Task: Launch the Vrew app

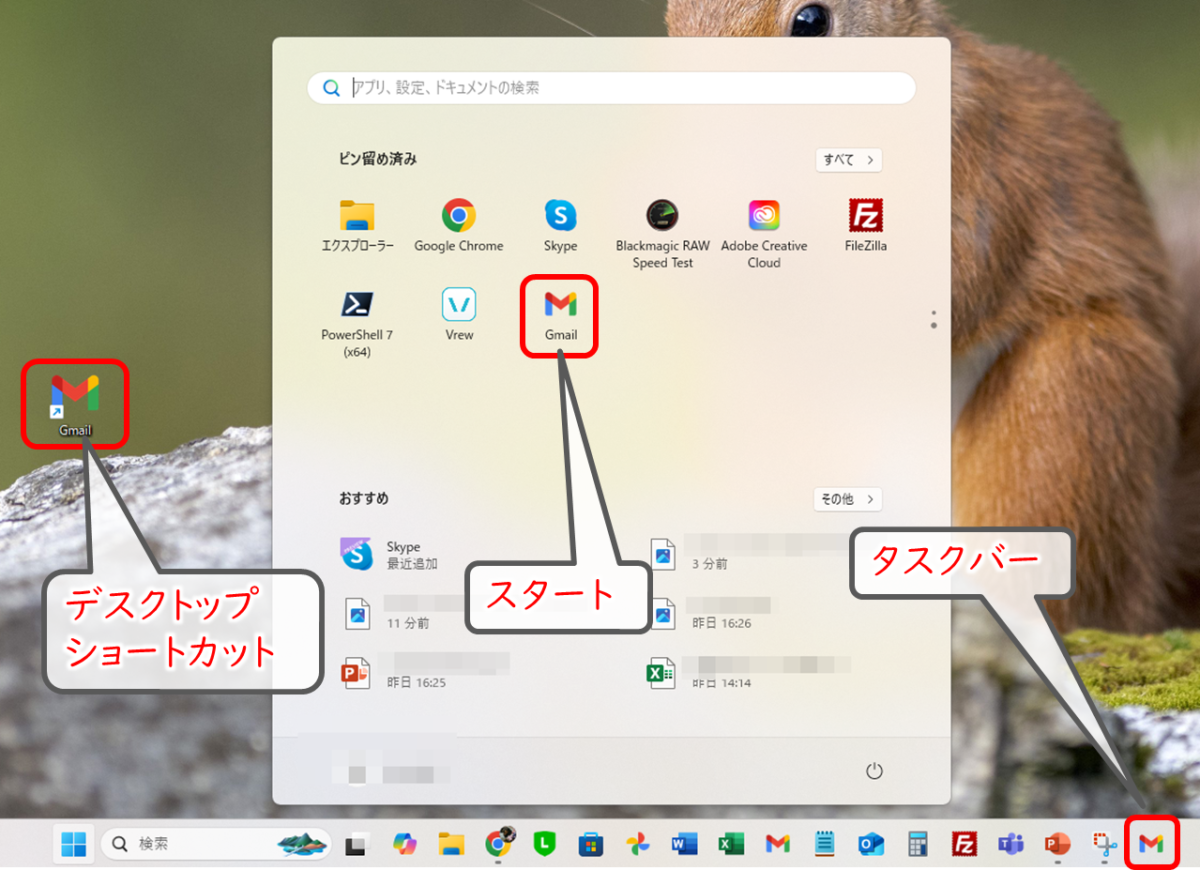Action: tap(459, 314)
